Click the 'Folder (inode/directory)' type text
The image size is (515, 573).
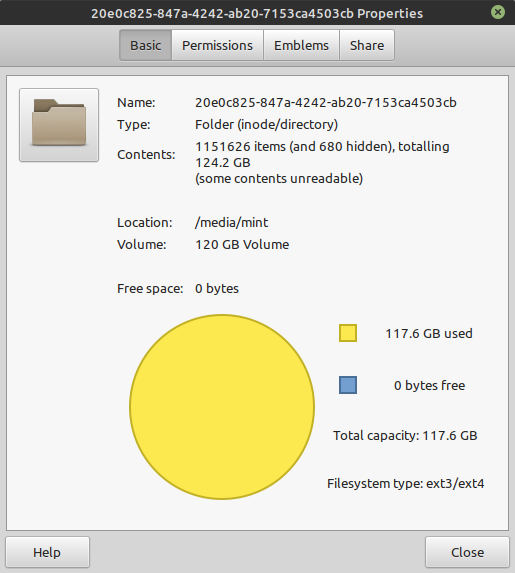click(x=266, y=125)
